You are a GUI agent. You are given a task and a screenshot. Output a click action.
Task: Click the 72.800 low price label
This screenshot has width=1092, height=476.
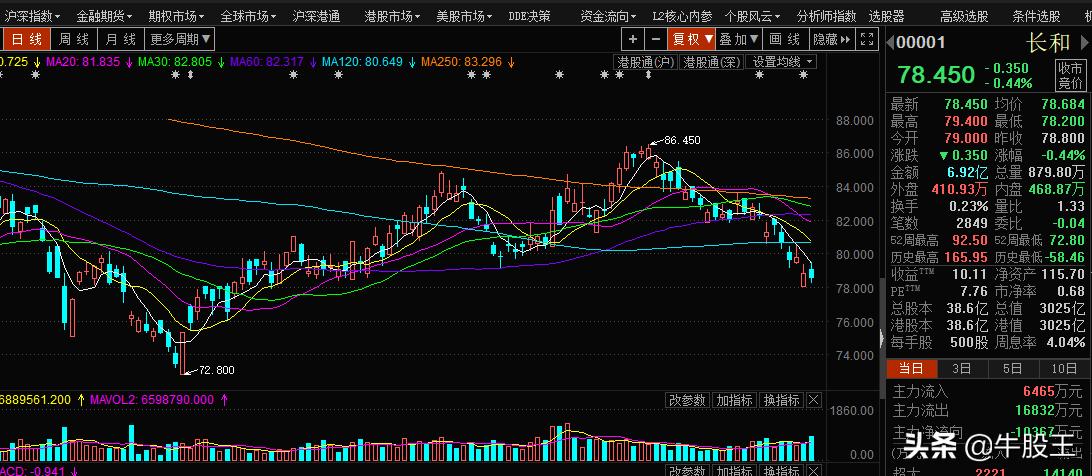click(217, 370)
